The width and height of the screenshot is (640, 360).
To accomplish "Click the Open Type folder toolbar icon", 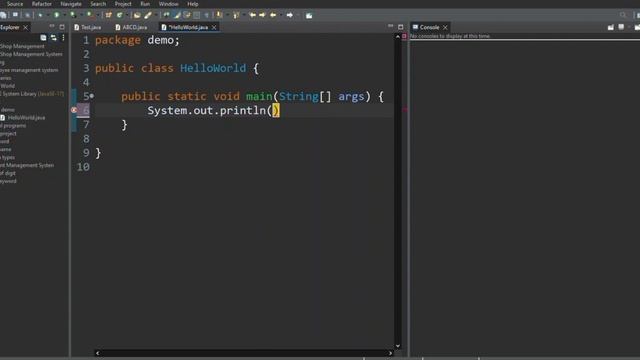I will (137, 15).
